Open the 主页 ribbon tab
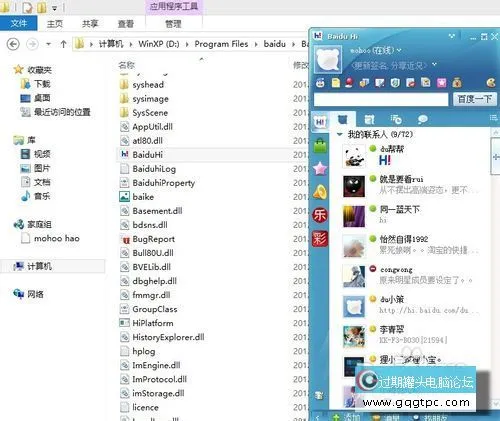500x421 pixels. 55,24
